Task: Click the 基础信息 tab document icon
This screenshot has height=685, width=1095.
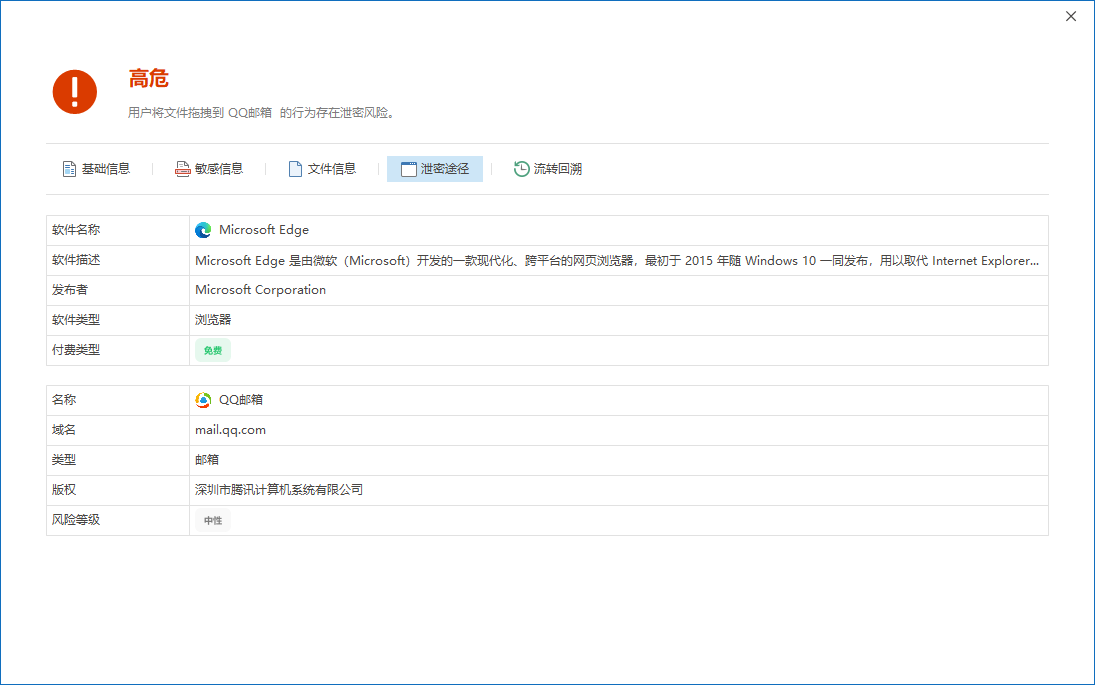Action: [69, 169]
